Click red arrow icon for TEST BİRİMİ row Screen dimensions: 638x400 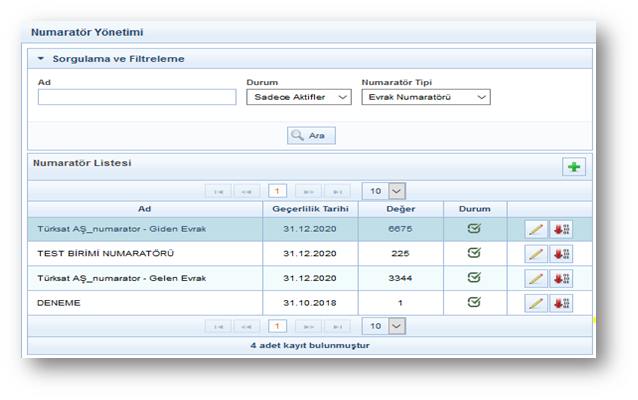pyautogui.click(x=562, y=254)
